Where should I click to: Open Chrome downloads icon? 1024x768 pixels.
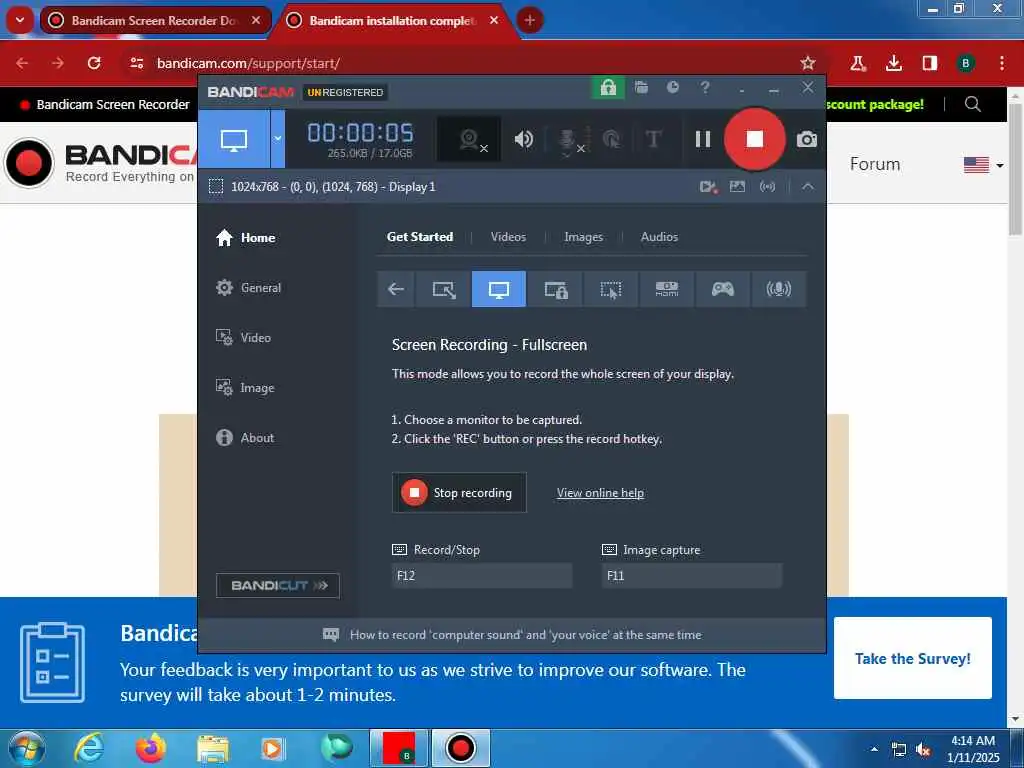click(893, 63)
